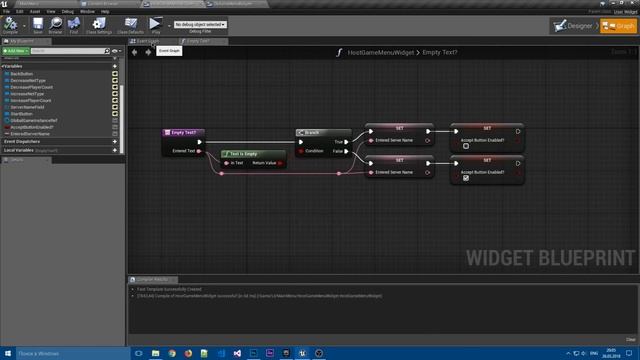The height and width of the screenshot is (360, 640).
Task: Select the GlobalGameInstanceRef variable
Action: click(x=34, y=120)
